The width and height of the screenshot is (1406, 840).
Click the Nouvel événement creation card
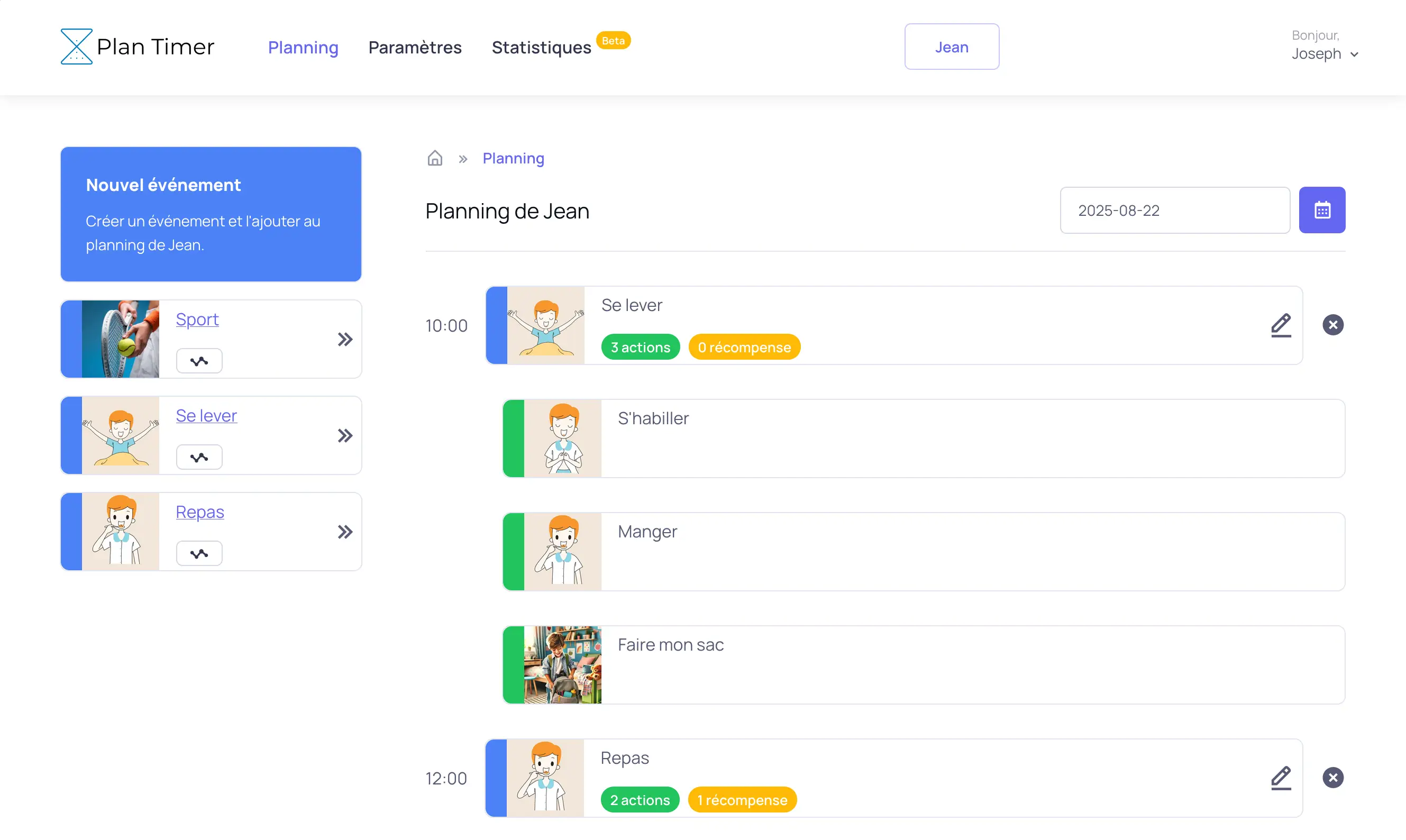(210, 214)
